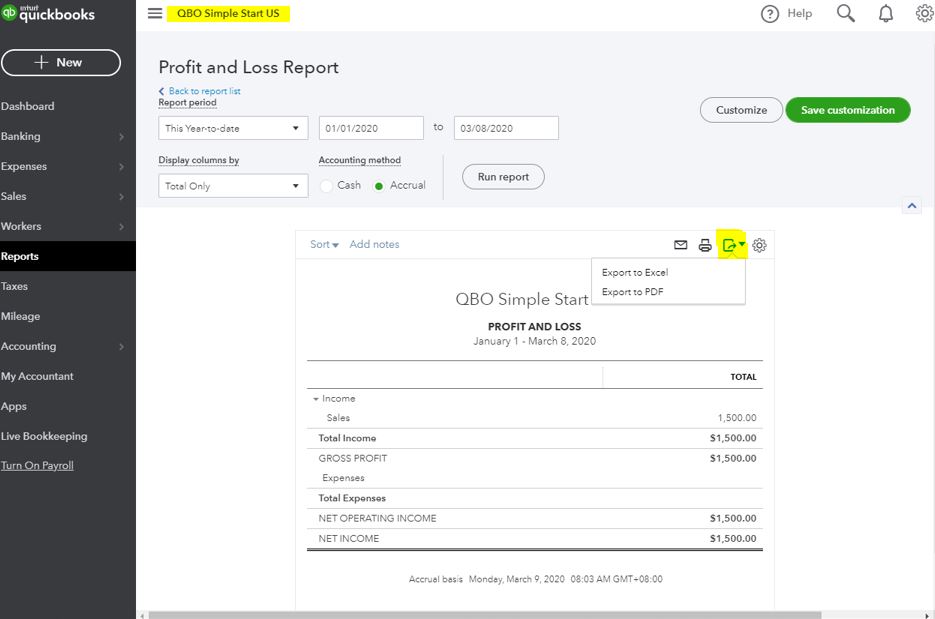This screenshot has width=935, height=619.
Task: Click the Total Income row label
Action: click(347, 438)
